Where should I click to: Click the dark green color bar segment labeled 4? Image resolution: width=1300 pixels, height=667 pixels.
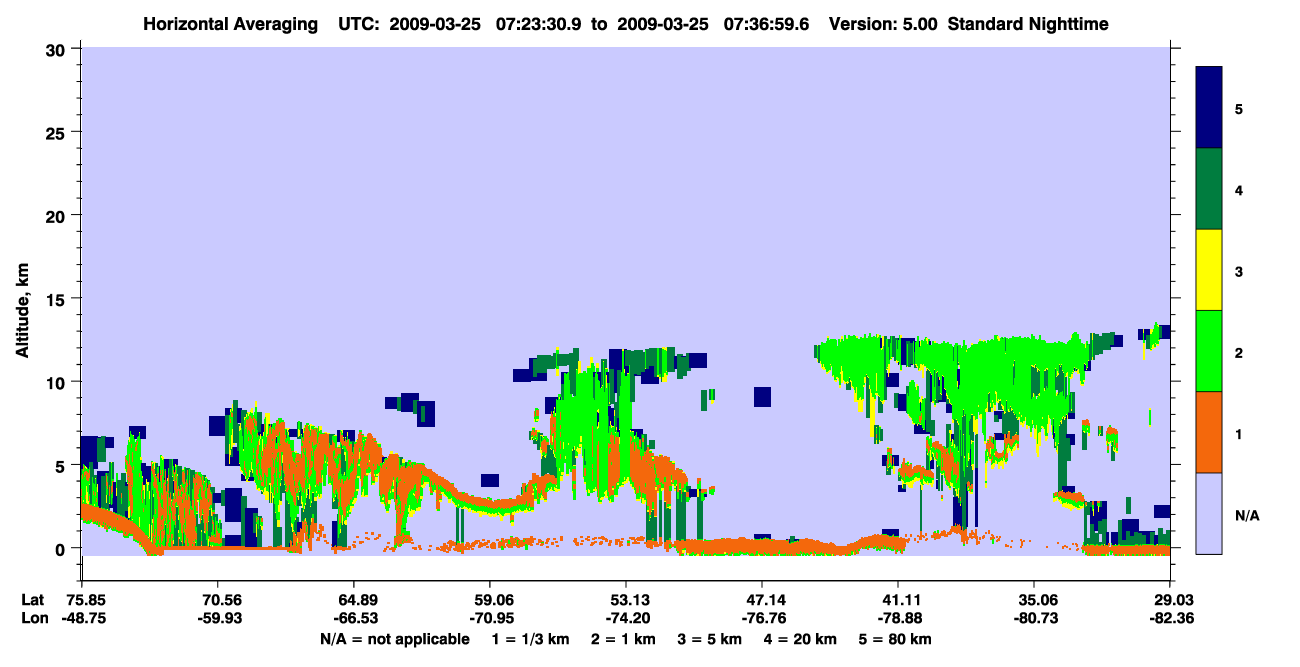[1209, 189]
